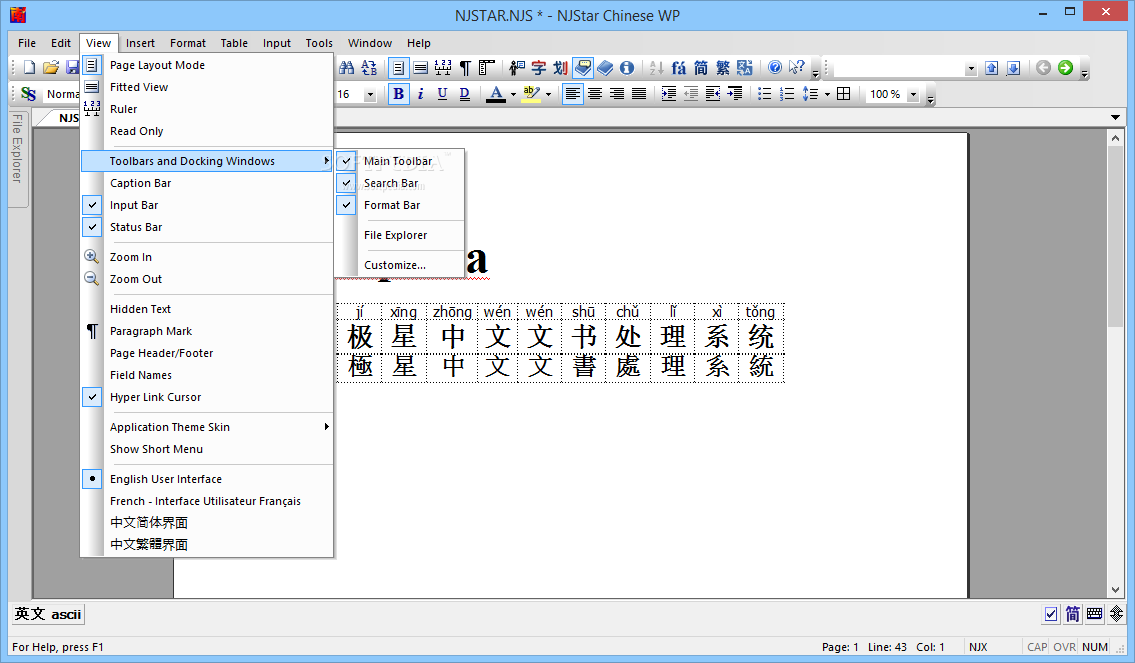Switch to French - Interface Utilisateur Français

(207, 501)
